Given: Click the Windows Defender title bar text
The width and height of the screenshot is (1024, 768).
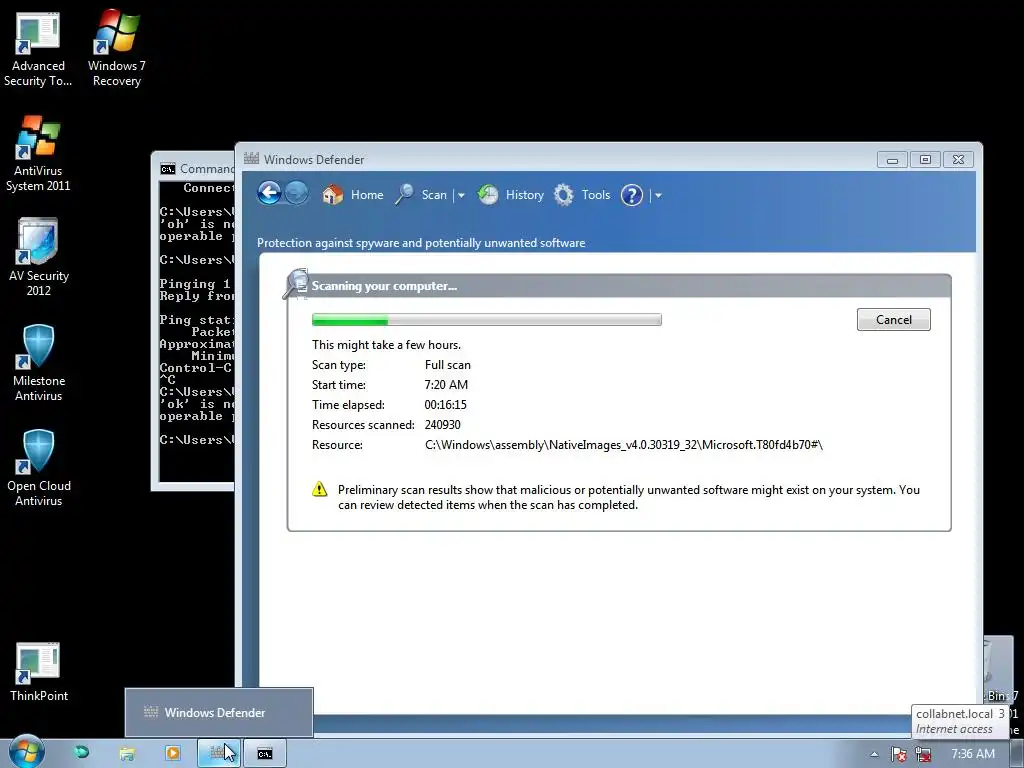Looking at the screenshot, I should [313, 159].
